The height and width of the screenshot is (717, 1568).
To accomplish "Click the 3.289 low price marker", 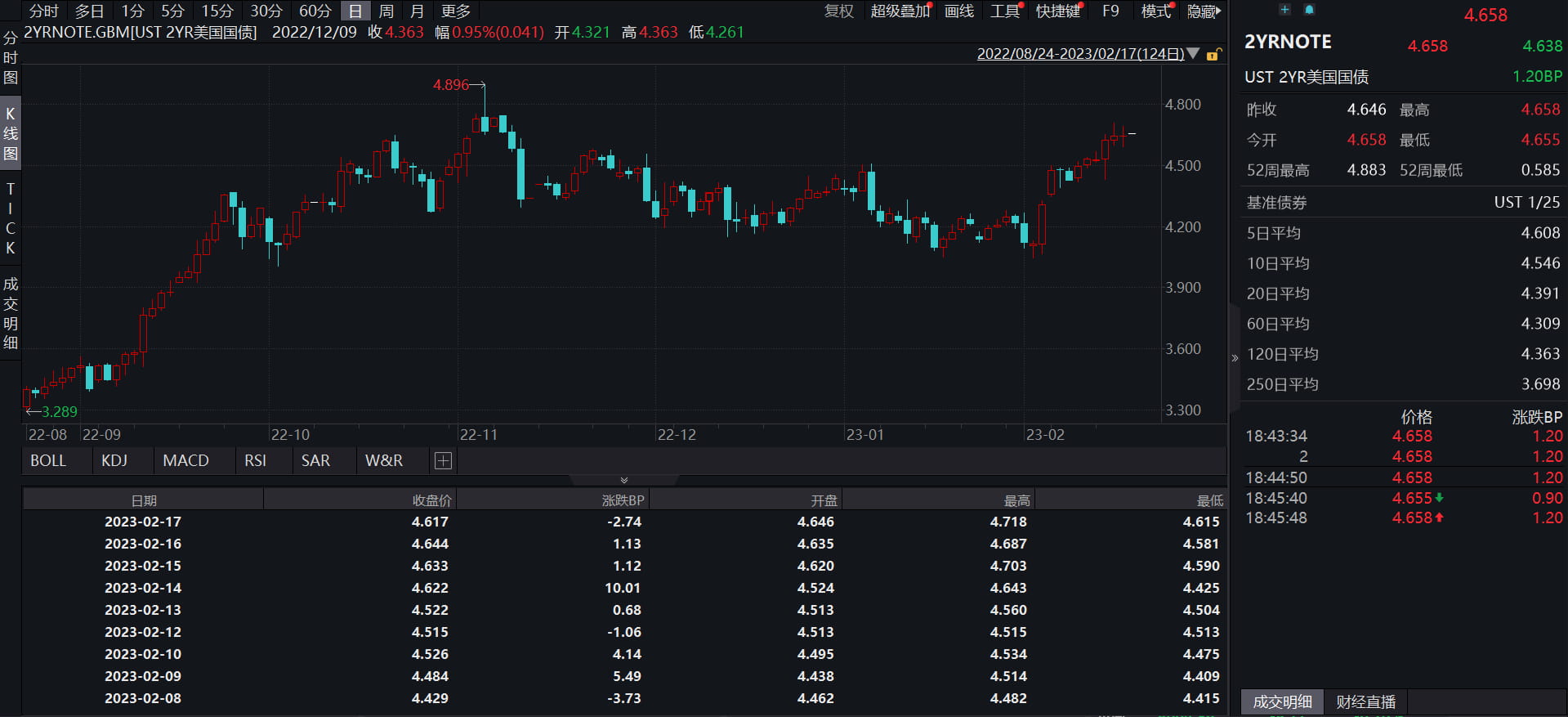I will click(x=60, y=412).
